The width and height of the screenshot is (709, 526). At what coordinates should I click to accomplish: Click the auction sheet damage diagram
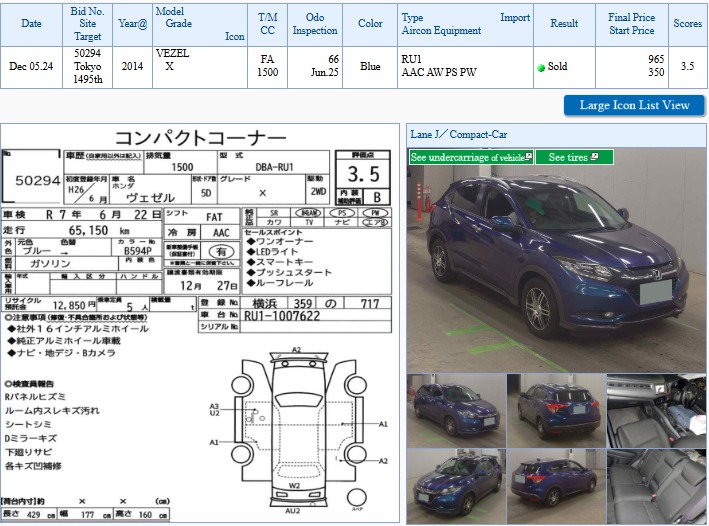[x=298, y=430]
